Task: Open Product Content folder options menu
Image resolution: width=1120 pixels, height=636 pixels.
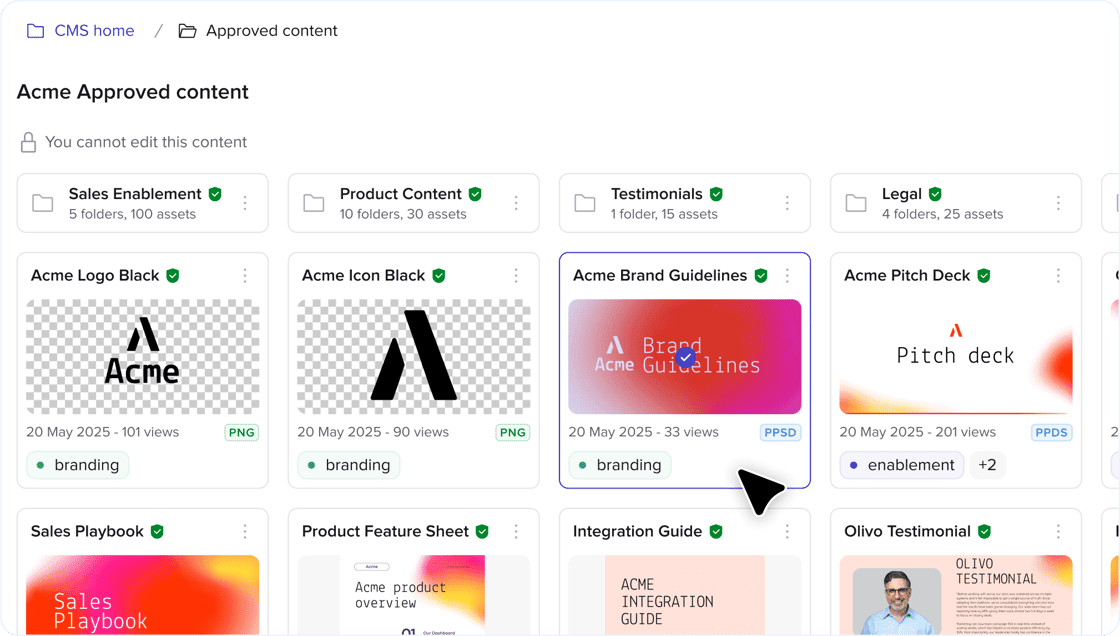Action: point(516,203)
